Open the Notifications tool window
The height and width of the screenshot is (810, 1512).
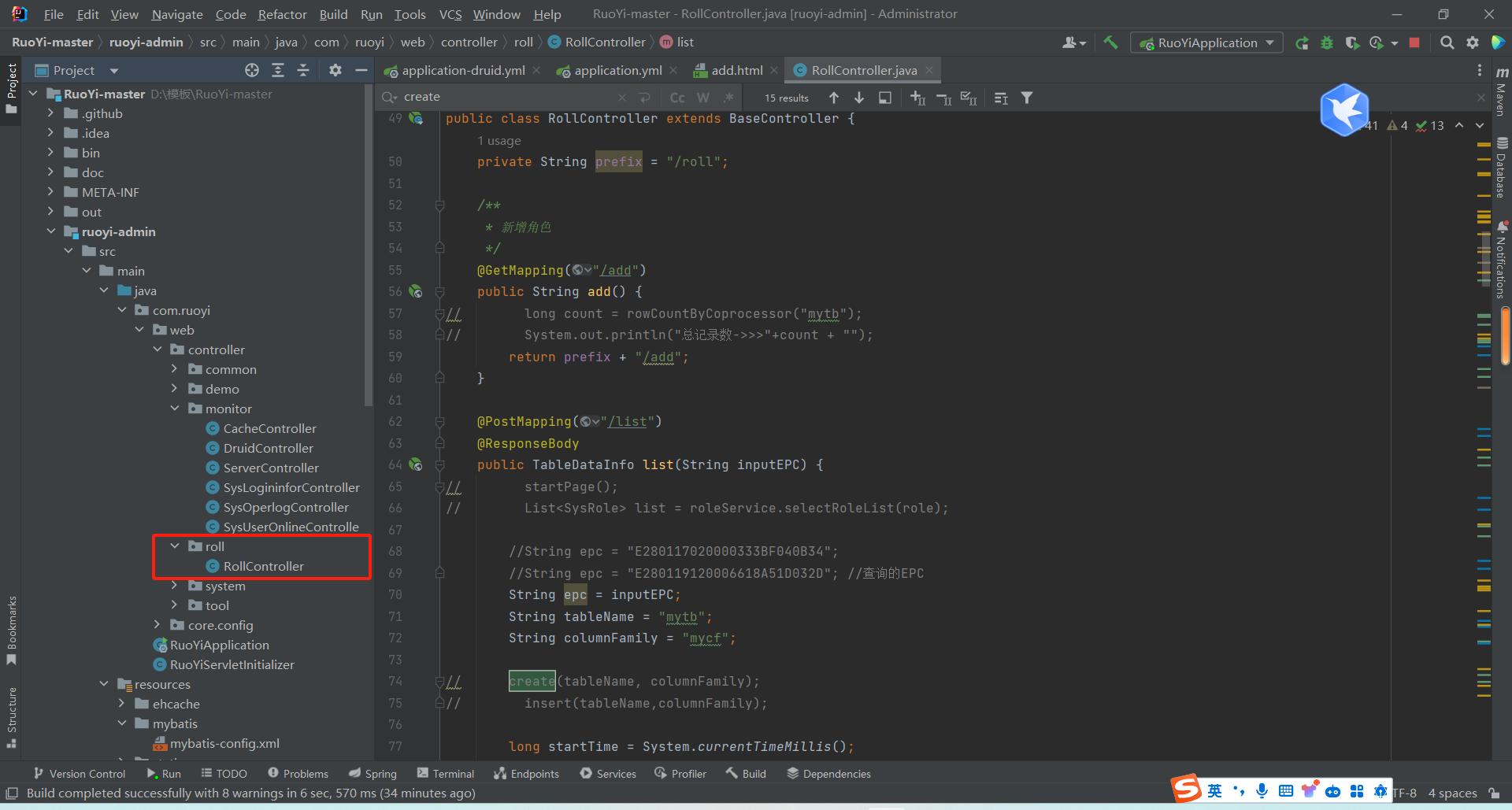(1502, 260)
